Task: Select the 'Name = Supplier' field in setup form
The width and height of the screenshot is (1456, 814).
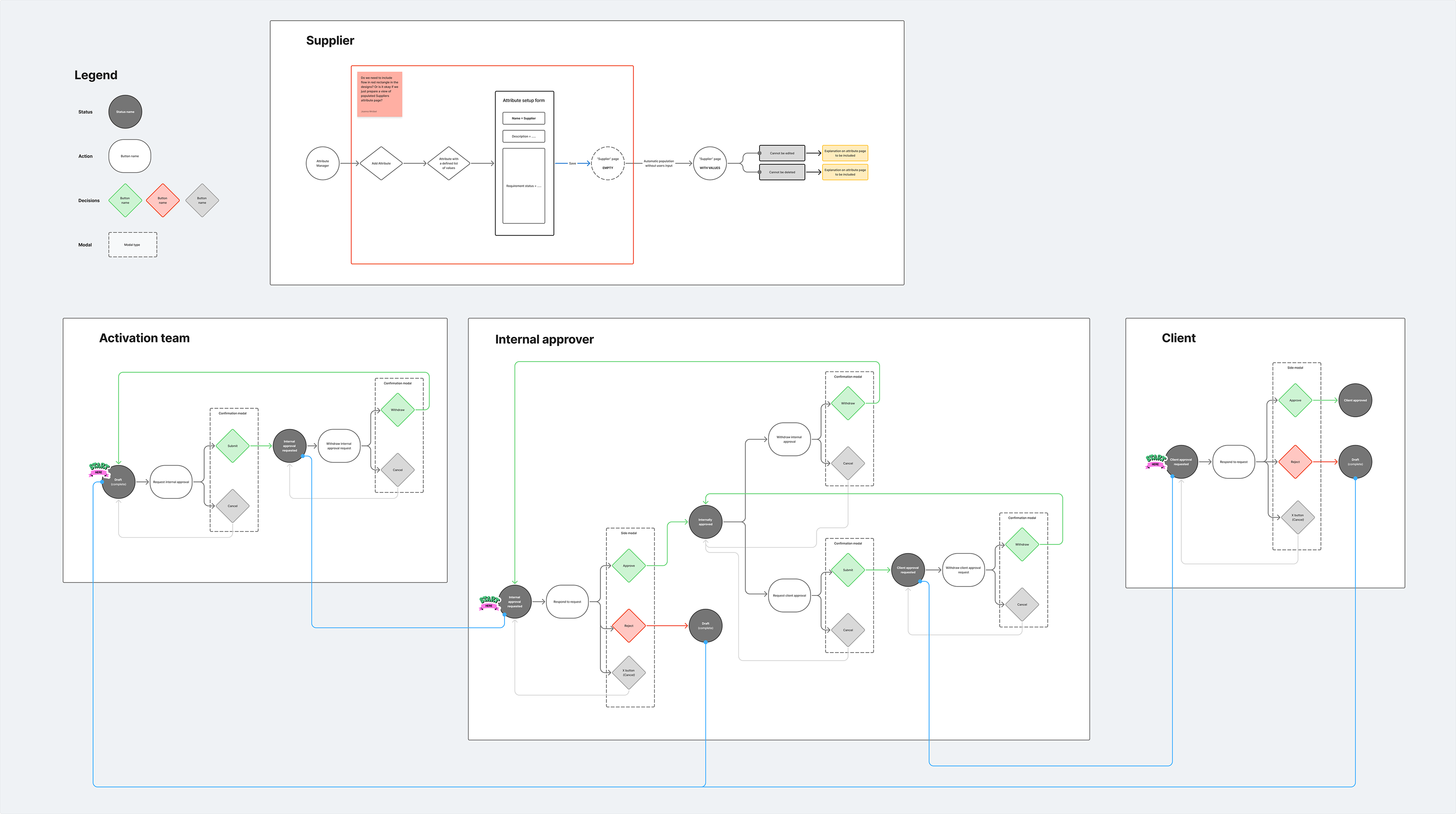Action: pos(523,118)
